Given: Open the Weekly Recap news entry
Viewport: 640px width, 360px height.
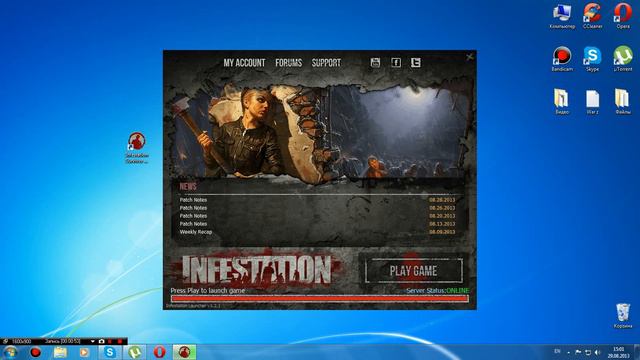Looking at the screenshot, I should point(317,232).
